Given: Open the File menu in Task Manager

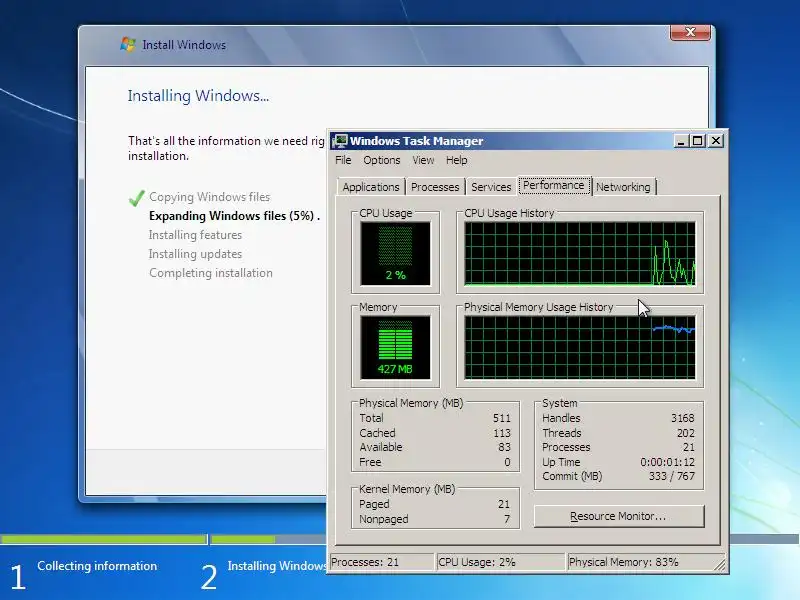Looking at the screenshot, I should 343,160.
